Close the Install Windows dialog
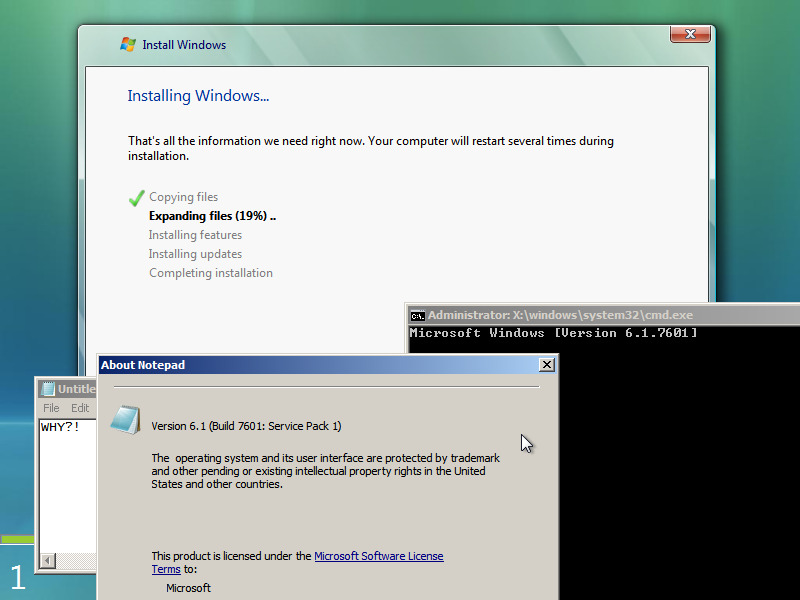 click(690, 34)
